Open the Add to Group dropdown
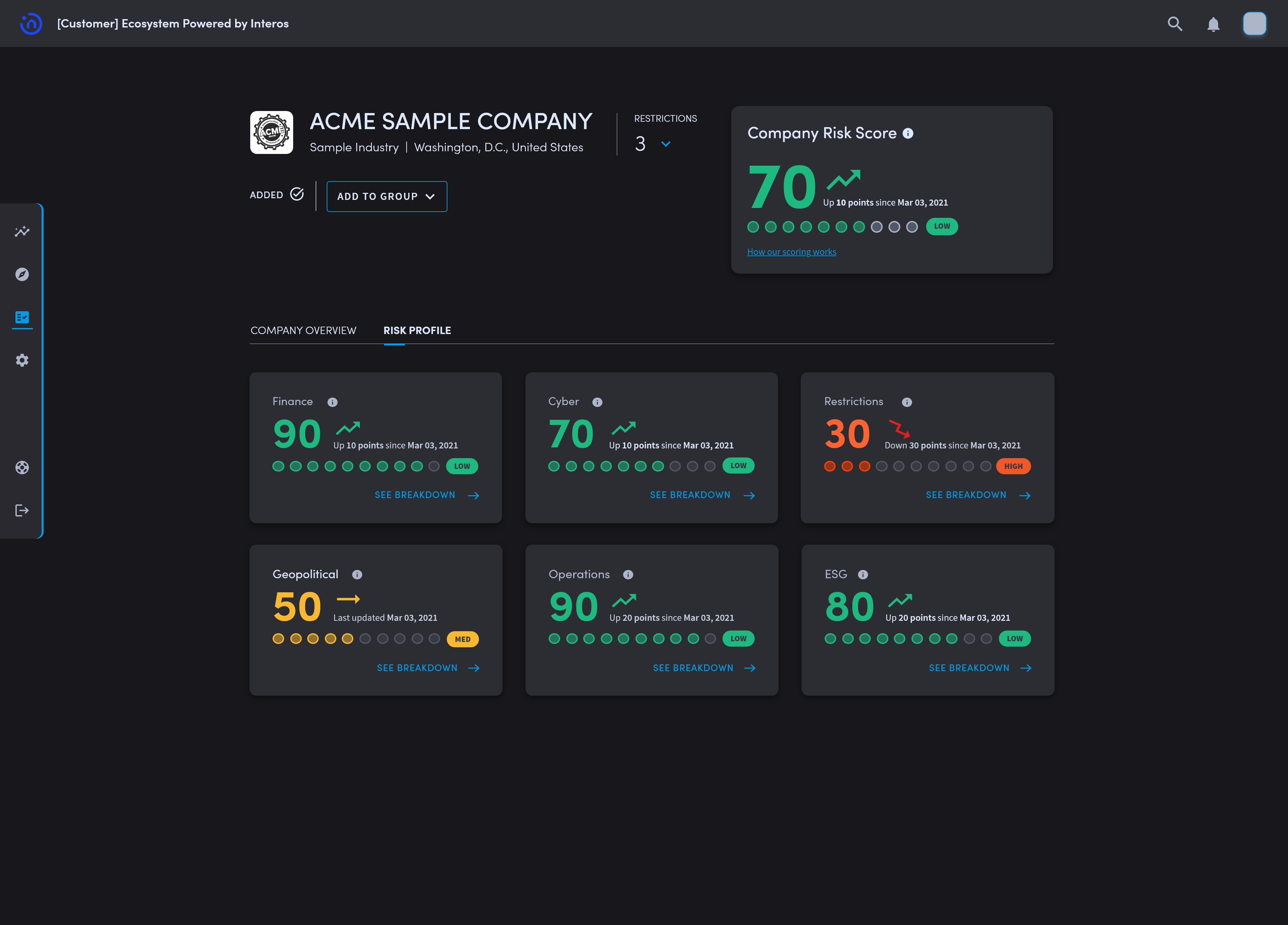This screenshot has width=1288, height=925. (x=387, y=197)
